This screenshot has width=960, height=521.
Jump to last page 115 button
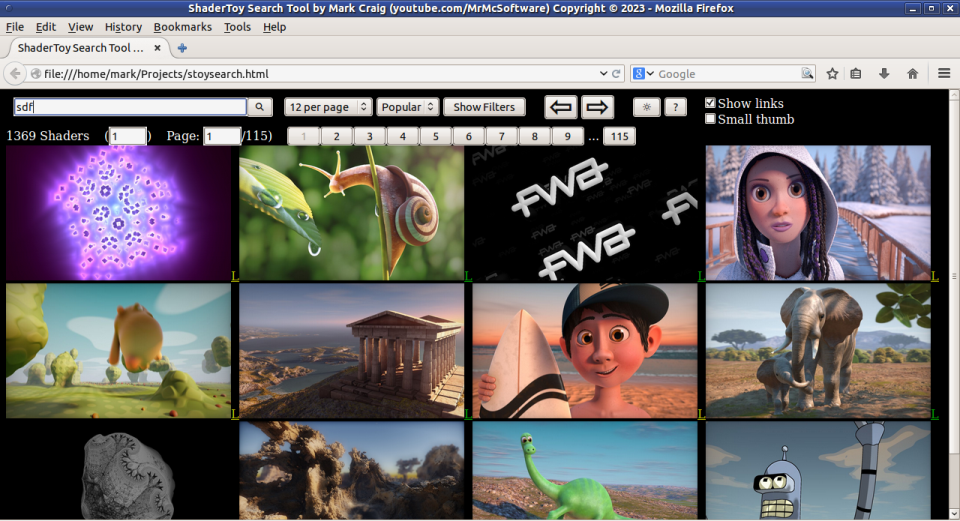(x=620, y=136)
